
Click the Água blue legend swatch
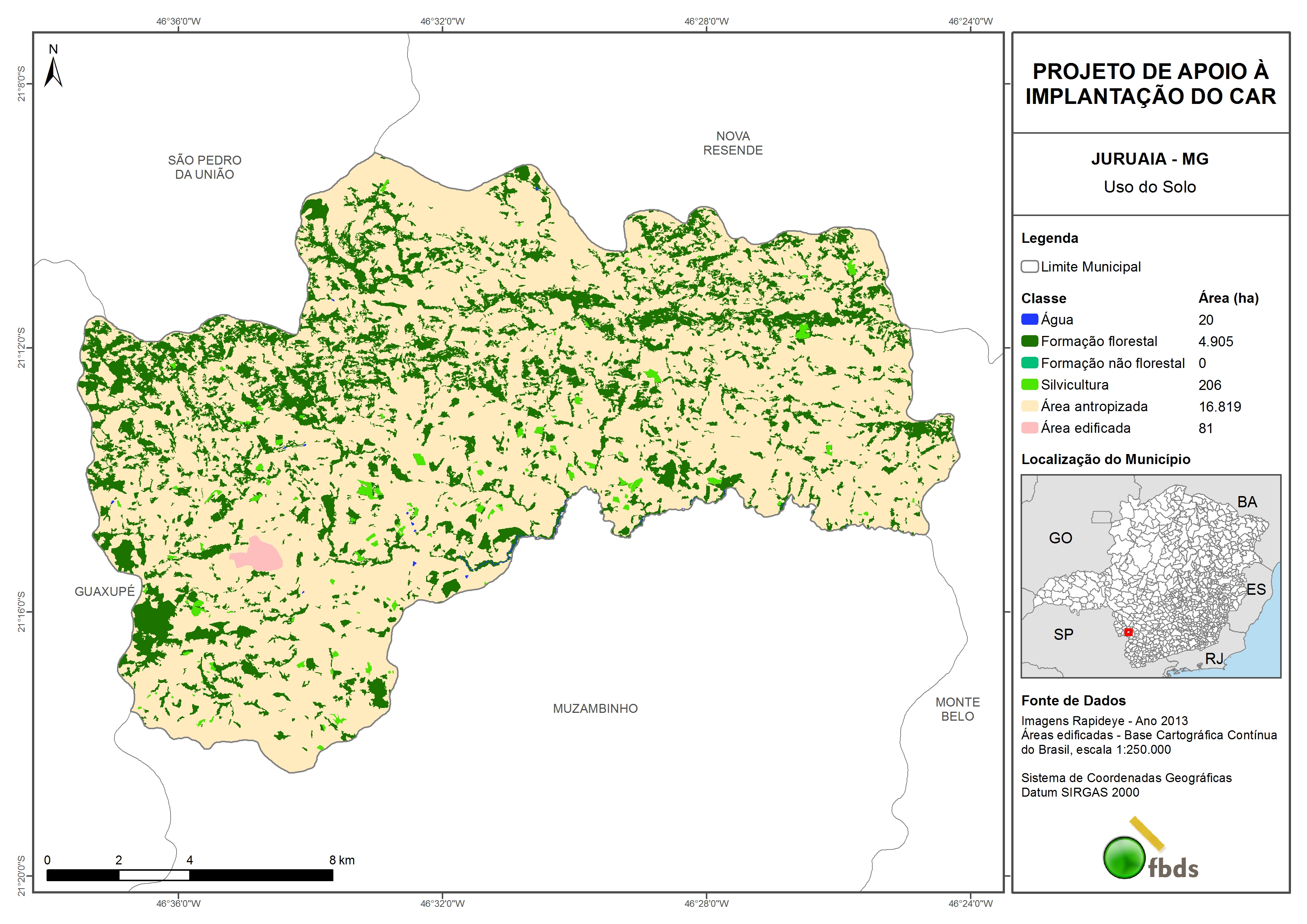tap(1029, 320)
